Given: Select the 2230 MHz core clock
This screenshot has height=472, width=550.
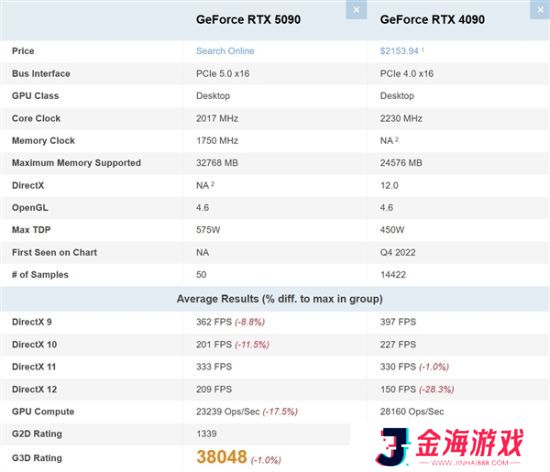Looking at the screenshot, I should [401, 119].
